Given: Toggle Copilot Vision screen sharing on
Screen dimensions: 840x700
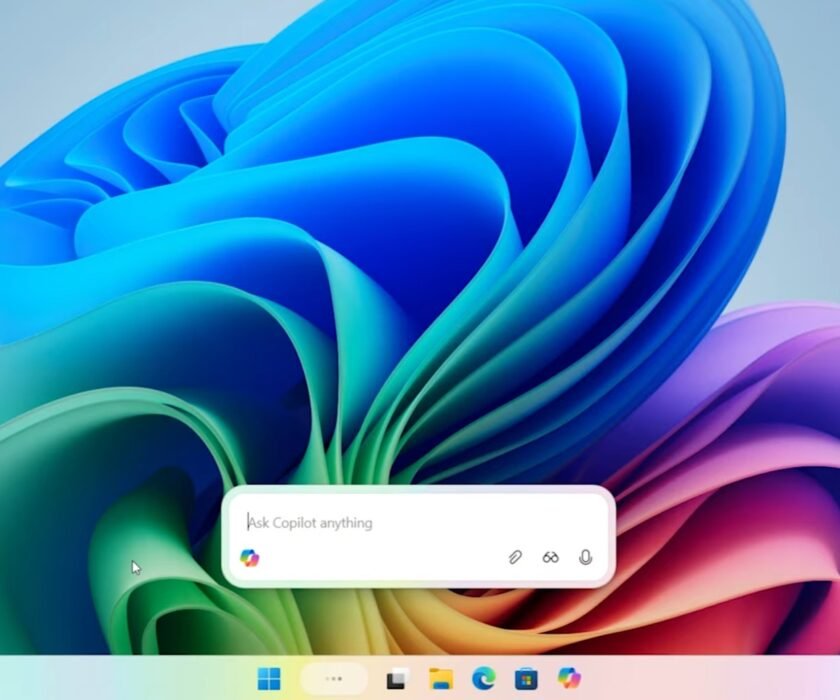Looking at the screenshot, I should click(549, 557).
